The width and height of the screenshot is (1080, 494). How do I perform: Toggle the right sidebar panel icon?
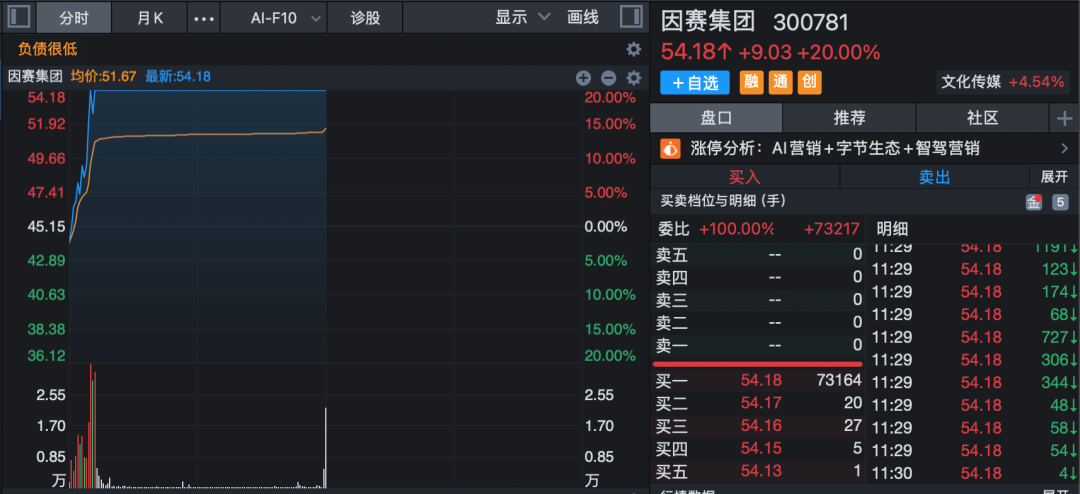pyautogui.click(x=630, y=17)
